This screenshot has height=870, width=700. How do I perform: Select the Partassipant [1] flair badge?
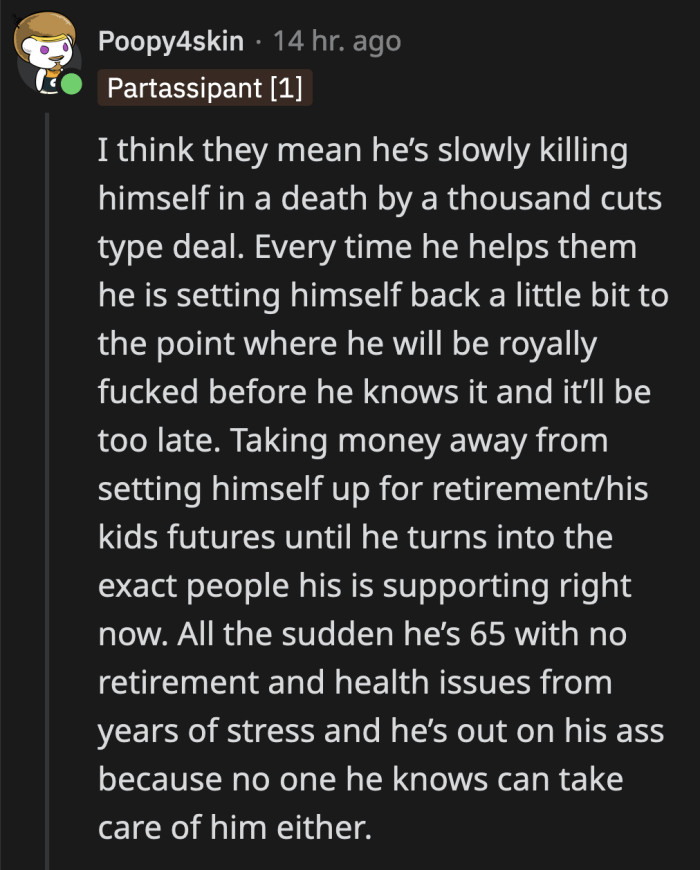[204, 88]
